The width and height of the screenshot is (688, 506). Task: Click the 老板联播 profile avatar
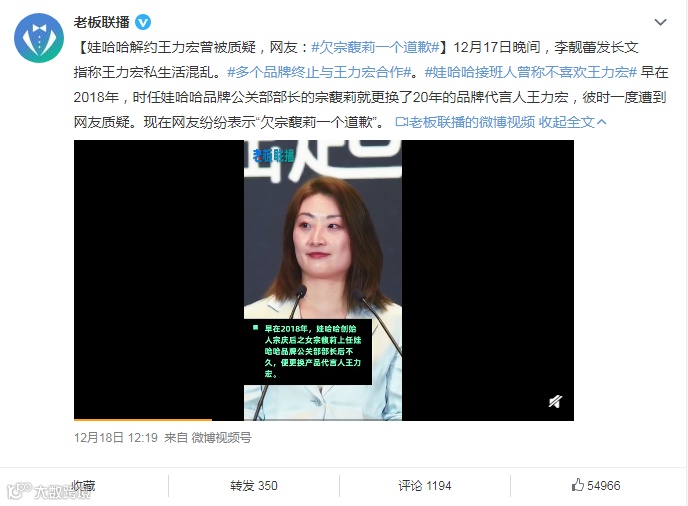[39, 38]
